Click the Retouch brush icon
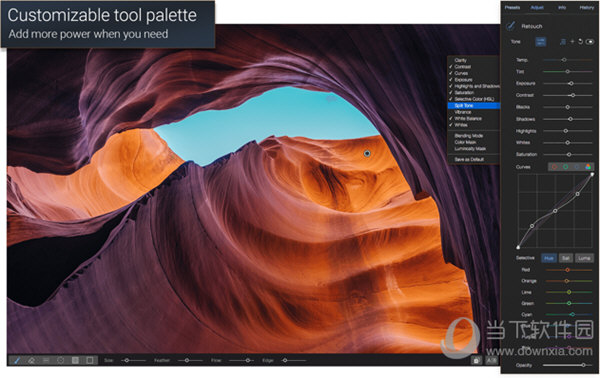The width and height of the screenshot is (600, 378). coord(510,26)
